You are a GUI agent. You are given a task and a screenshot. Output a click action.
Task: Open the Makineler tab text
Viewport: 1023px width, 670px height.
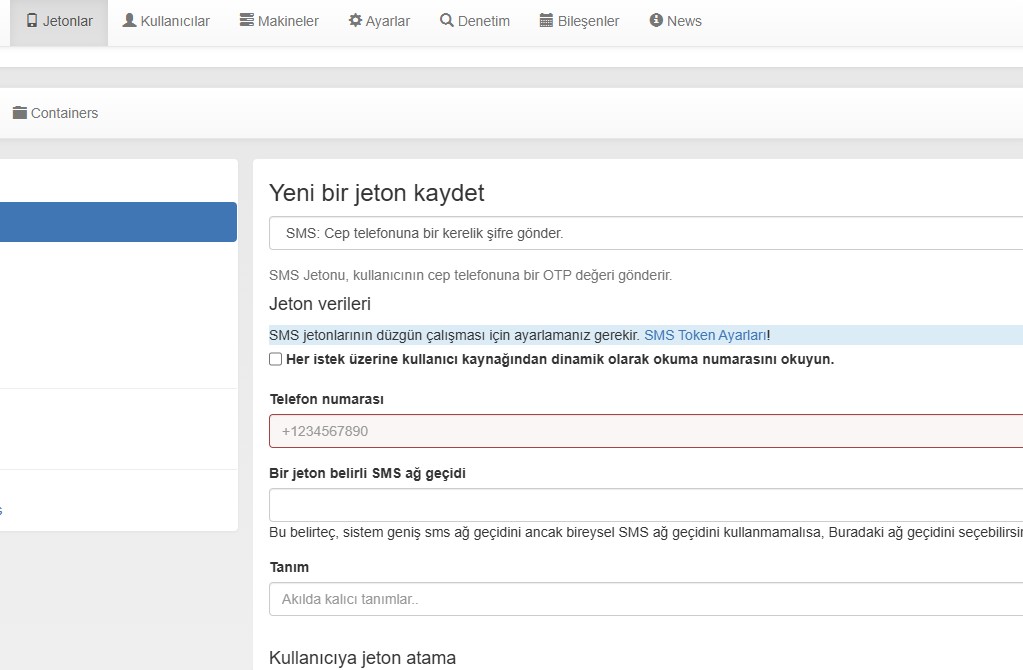coord(288,21)
